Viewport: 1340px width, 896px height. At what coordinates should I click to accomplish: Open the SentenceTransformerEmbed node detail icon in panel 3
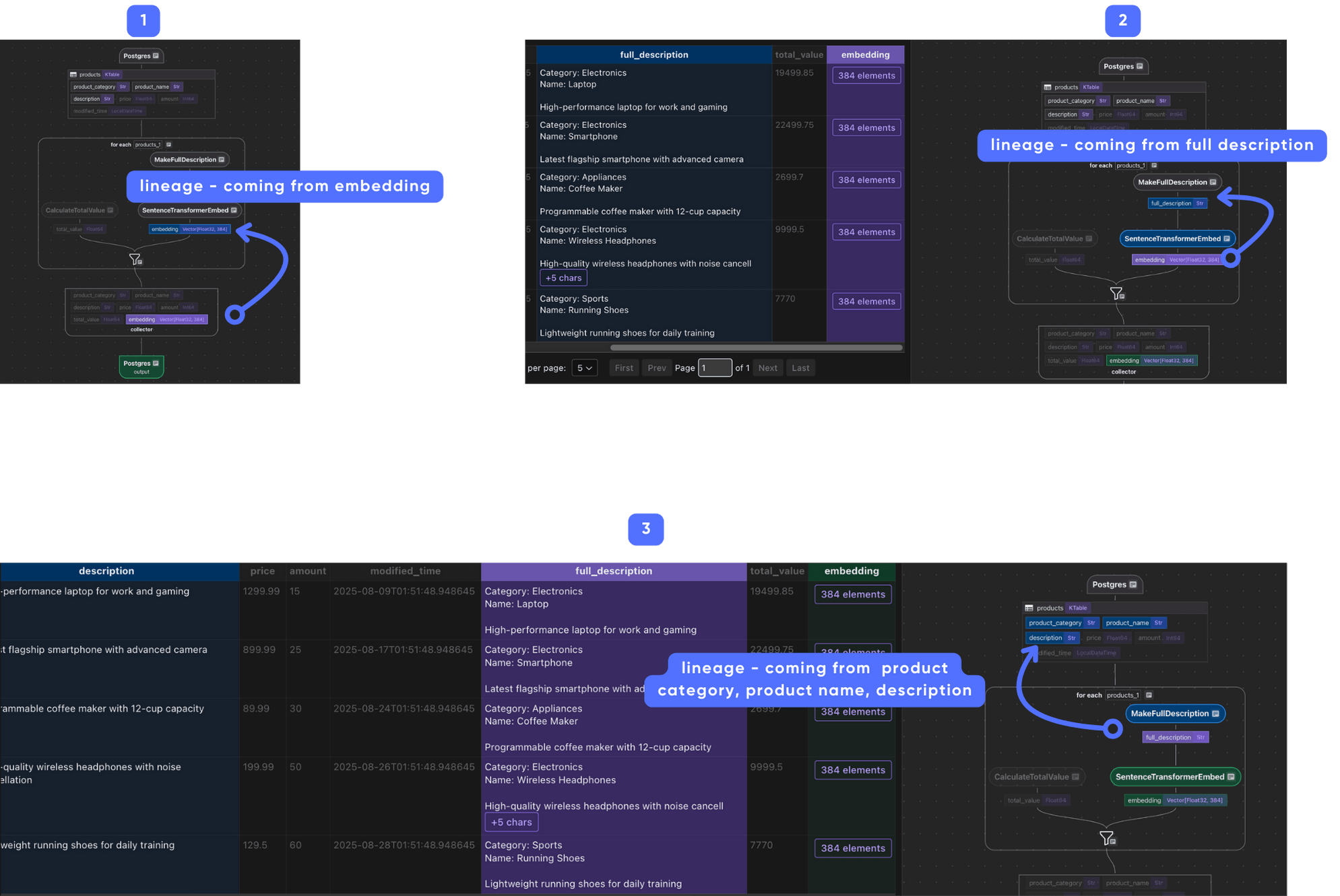click(x=1231, y=777)
